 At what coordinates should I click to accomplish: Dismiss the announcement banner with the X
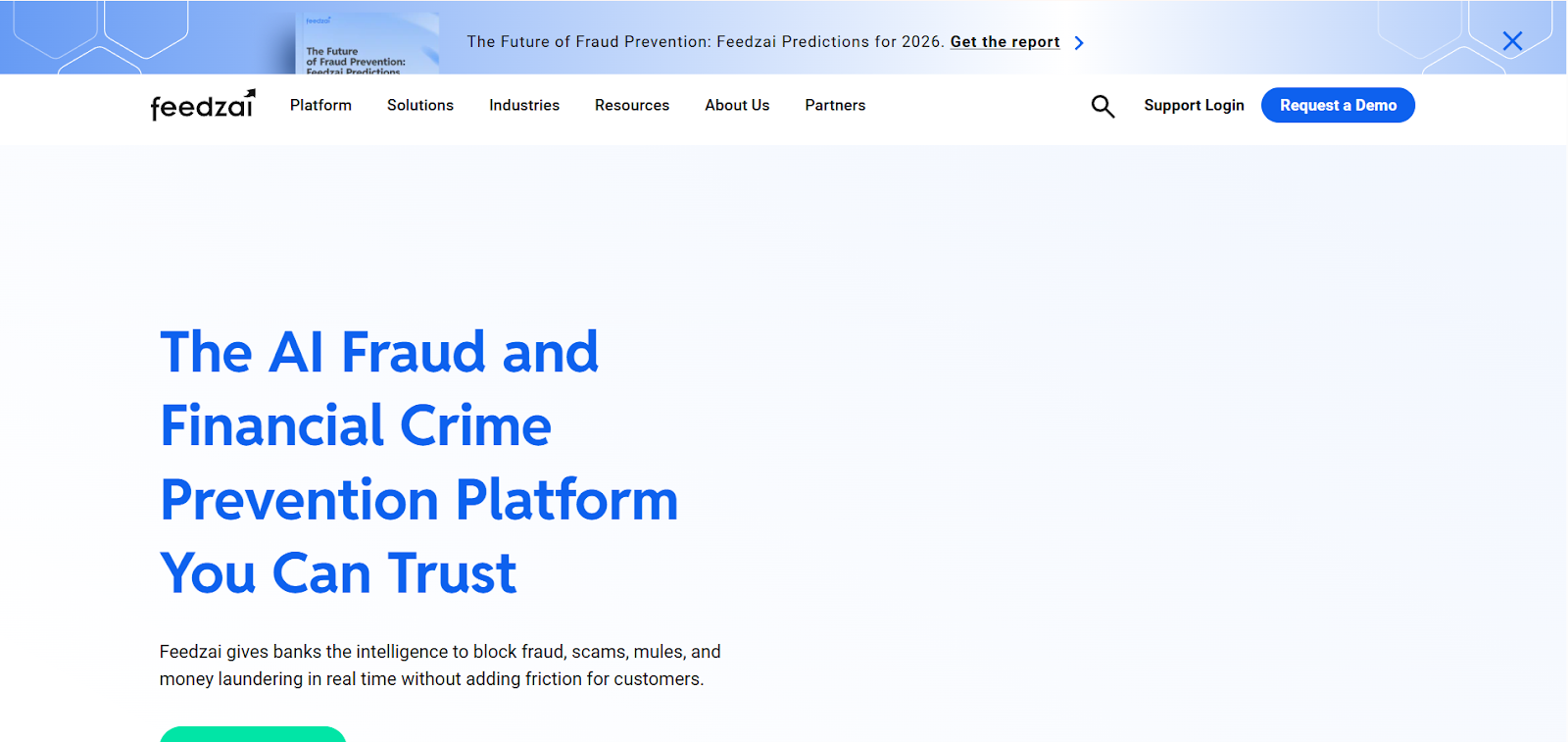1512,41
